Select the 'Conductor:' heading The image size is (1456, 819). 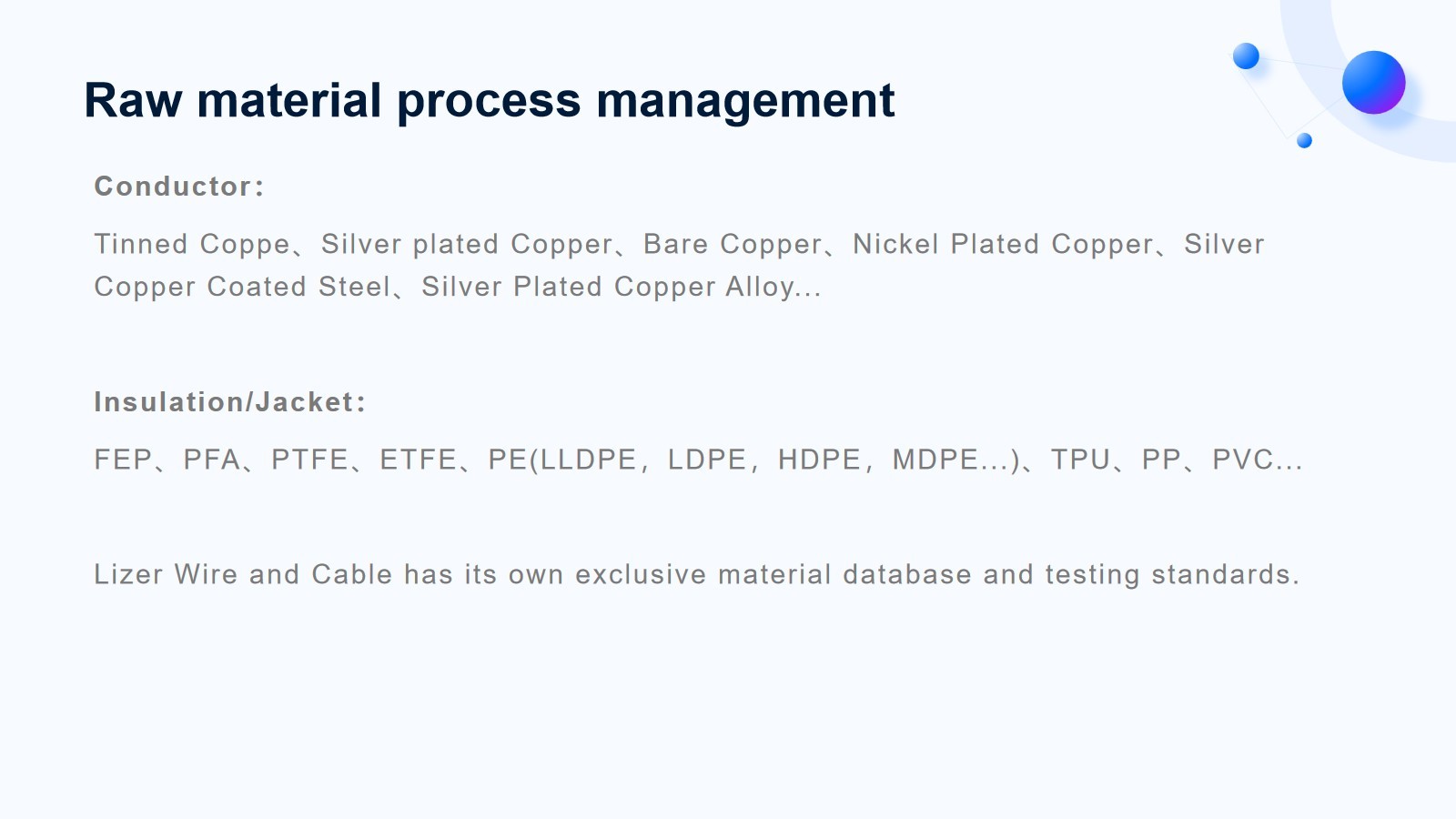[179, 187]
